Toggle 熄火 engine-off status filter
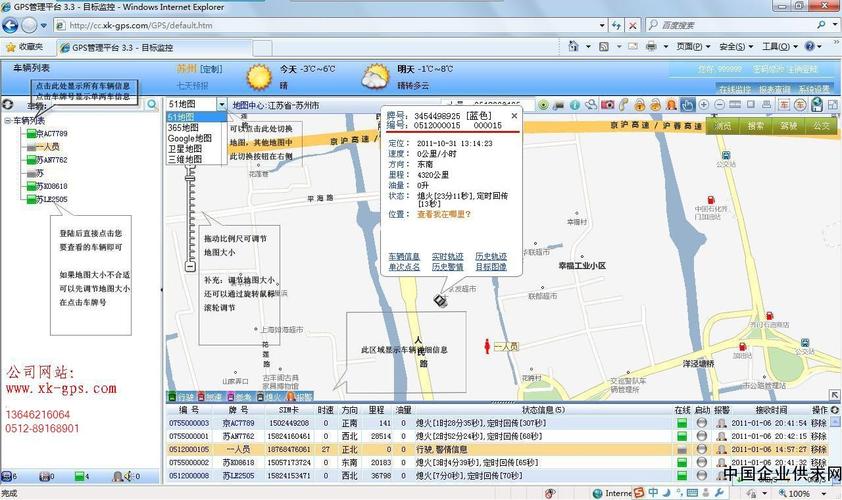842x500 pixels. pyautogui.click(x=268, y=397)
